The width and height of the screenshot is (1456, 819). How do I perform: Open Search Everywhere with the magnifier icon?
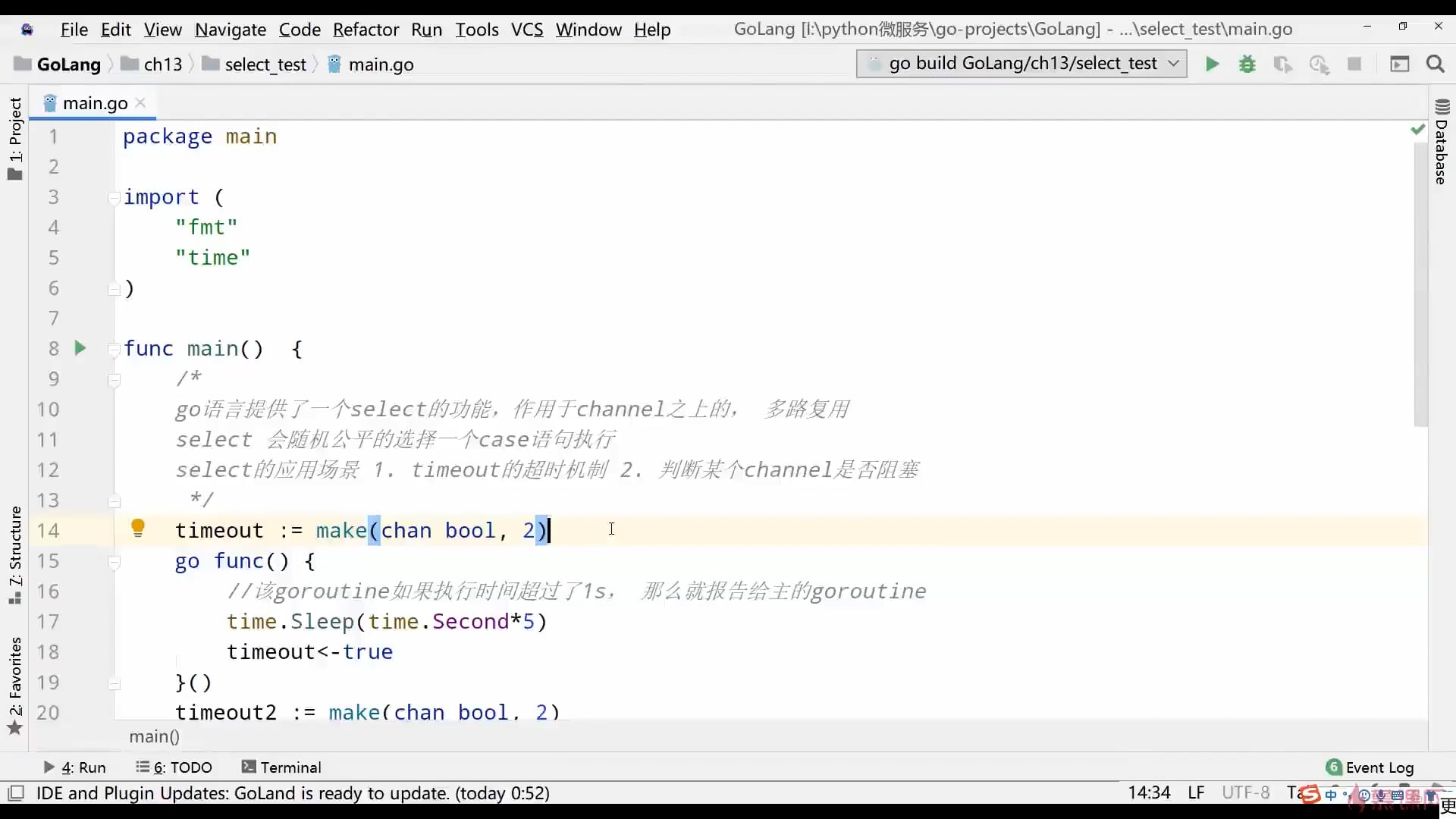[1436, 64]
